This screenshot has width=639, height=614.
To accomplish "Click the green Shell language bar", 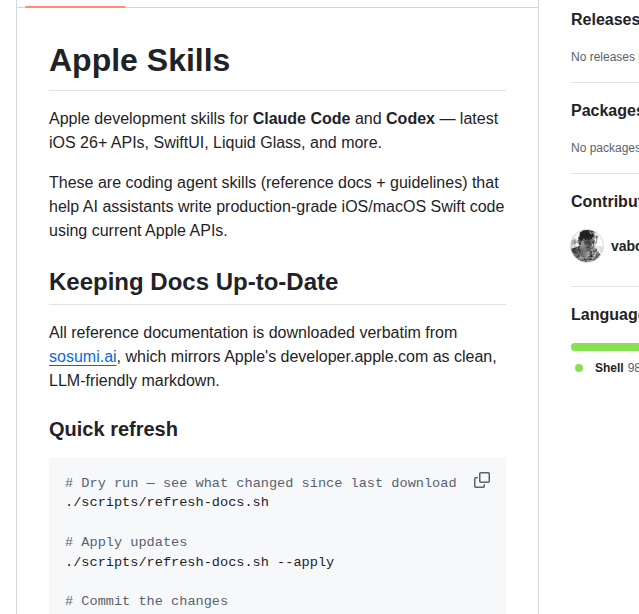I will pos(605,347).
